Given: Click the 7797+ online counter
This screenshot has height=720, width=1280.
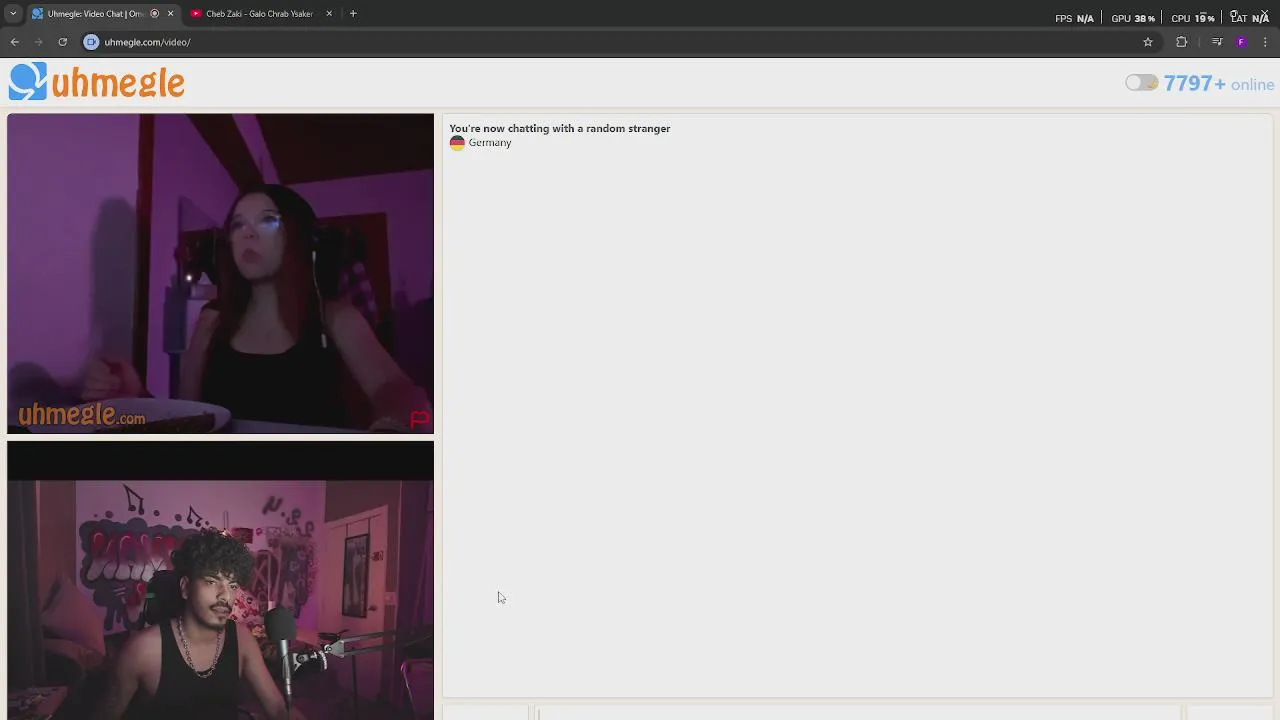Looking at the screenshot, I should [x=1219, y=84].
